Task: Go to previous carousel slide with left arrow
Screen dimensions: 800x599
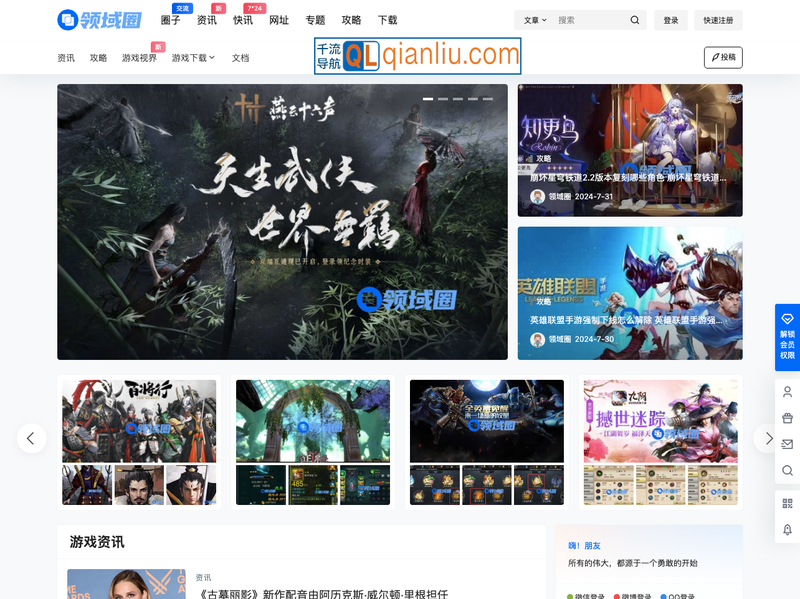Action: pos(31,438)
